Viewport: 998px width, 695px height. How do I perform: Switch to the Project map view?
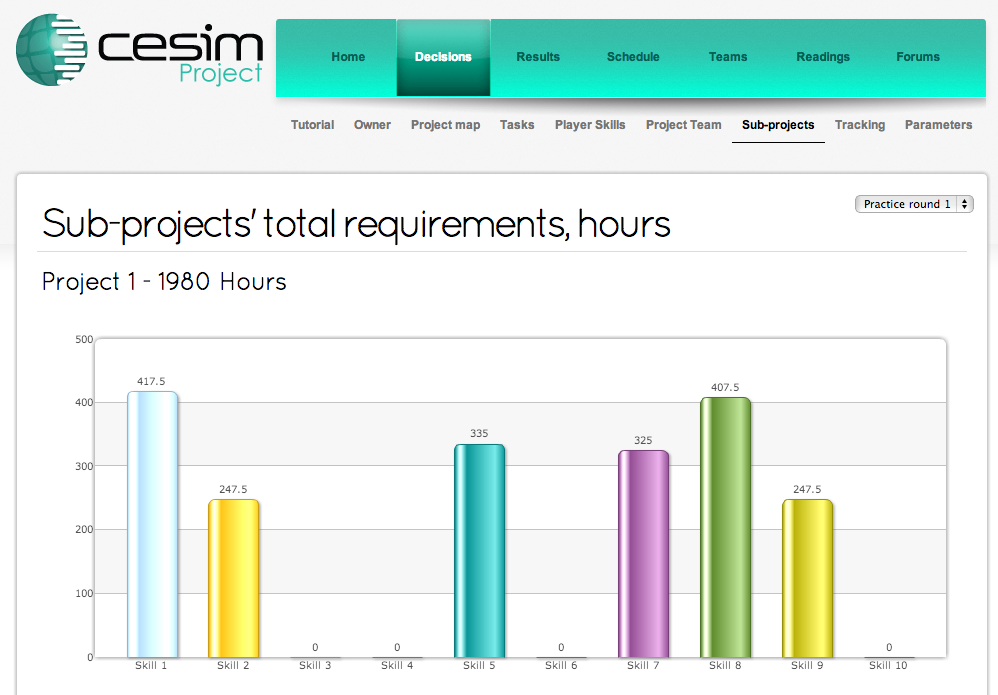pyautogui.click(x=445, y=125)
